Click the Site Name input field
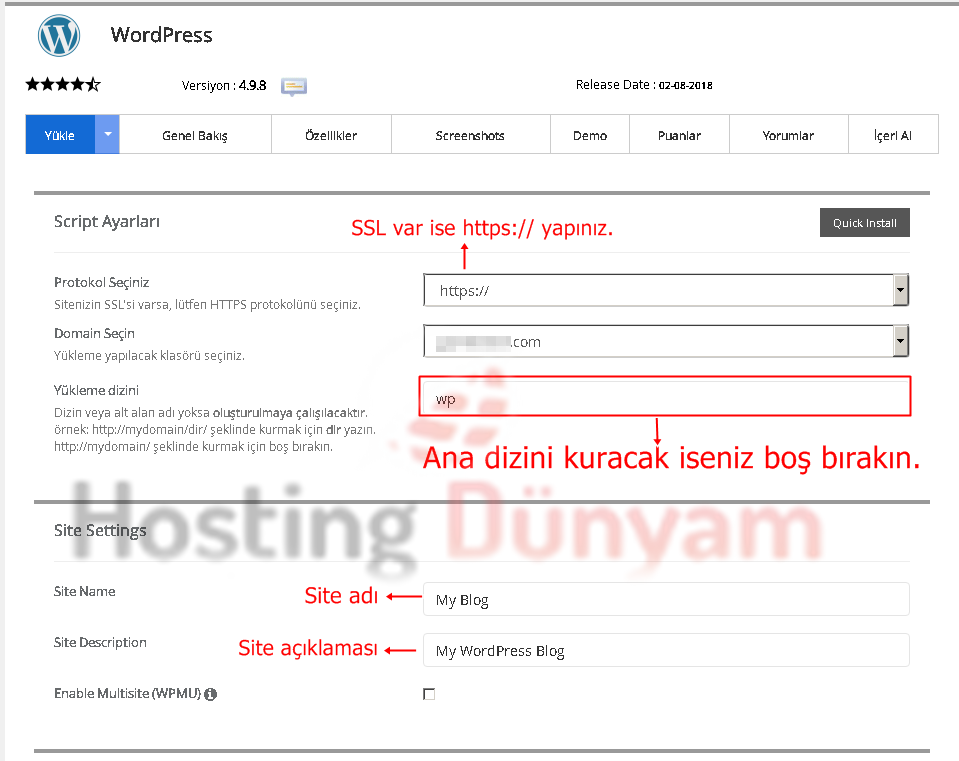The height and width of the screenshot is (761, 959). pos(666,599)
